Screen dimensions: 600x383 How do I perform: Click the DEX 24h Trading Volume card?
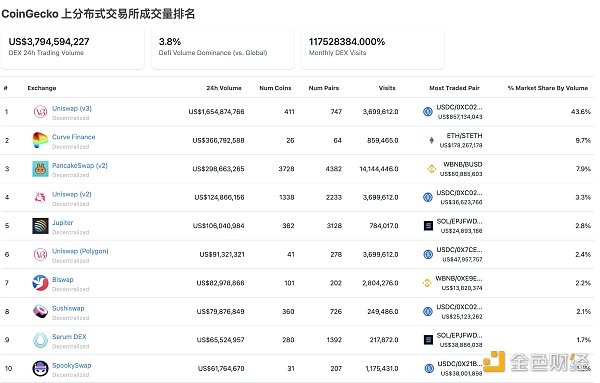point(72,49)
